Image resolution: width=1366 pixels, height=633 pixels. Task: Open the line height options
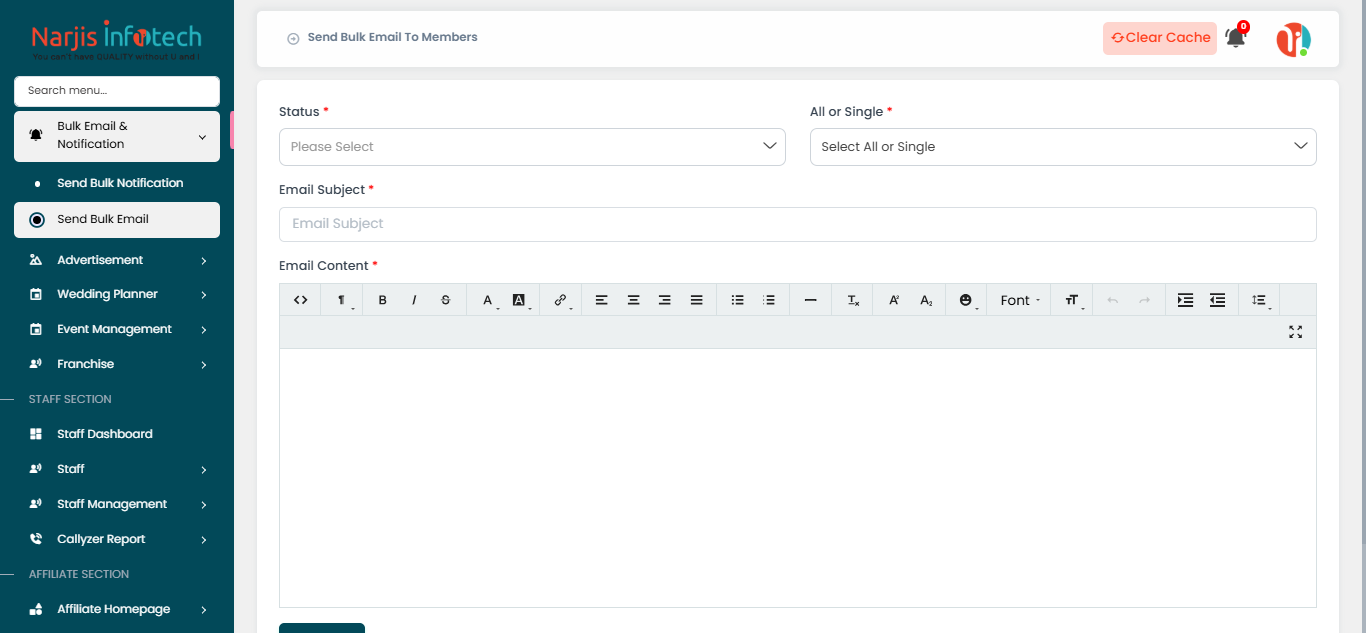(1260, 300)
